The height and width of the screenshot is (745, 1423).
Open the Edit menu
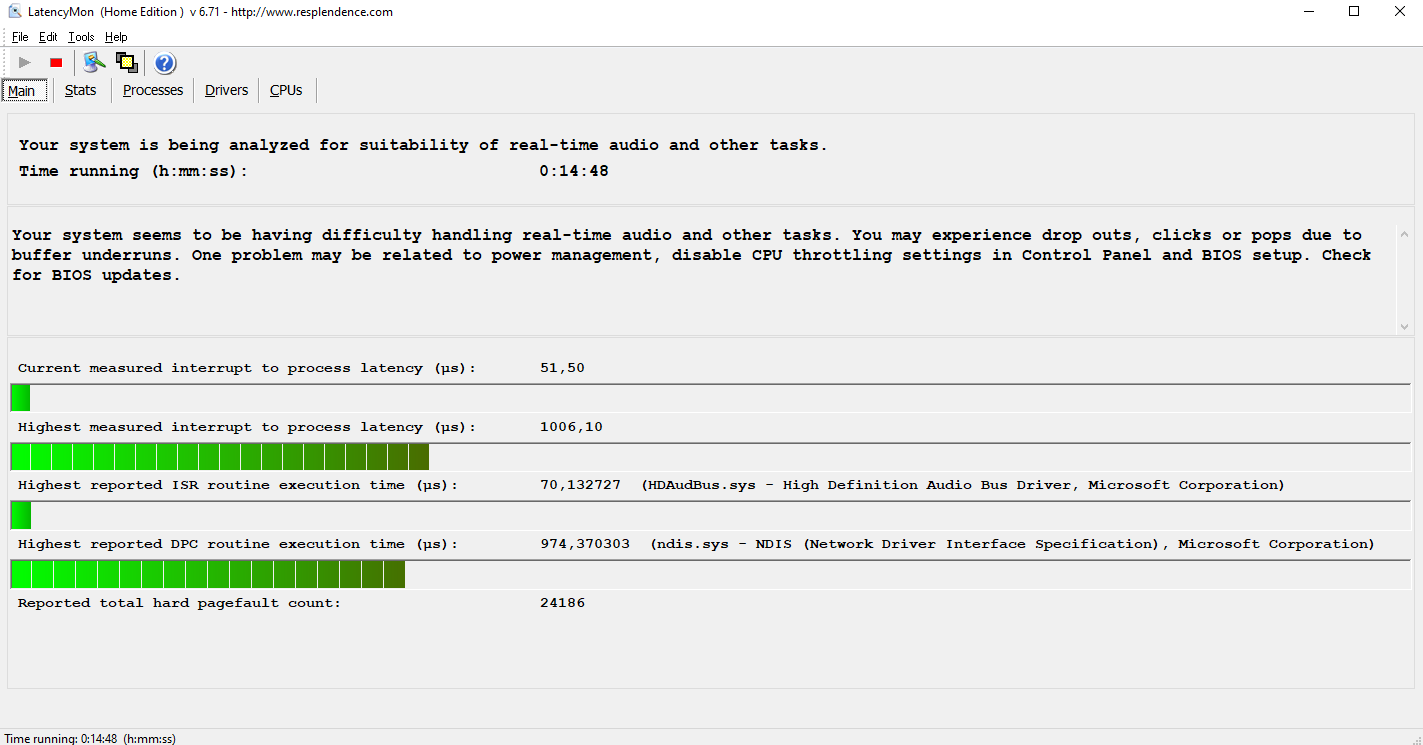coord(48,37)
